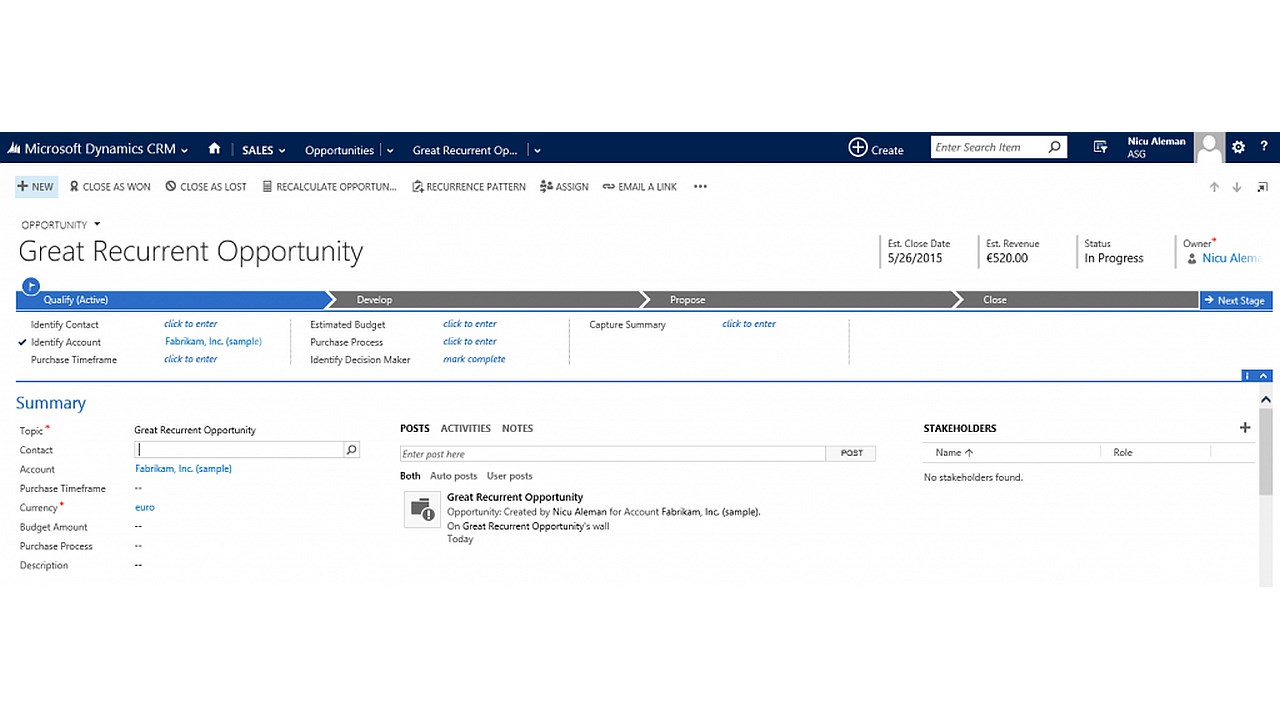Filter to User posts
This screenshot has width=1280, height=720.
click(510, 476)
